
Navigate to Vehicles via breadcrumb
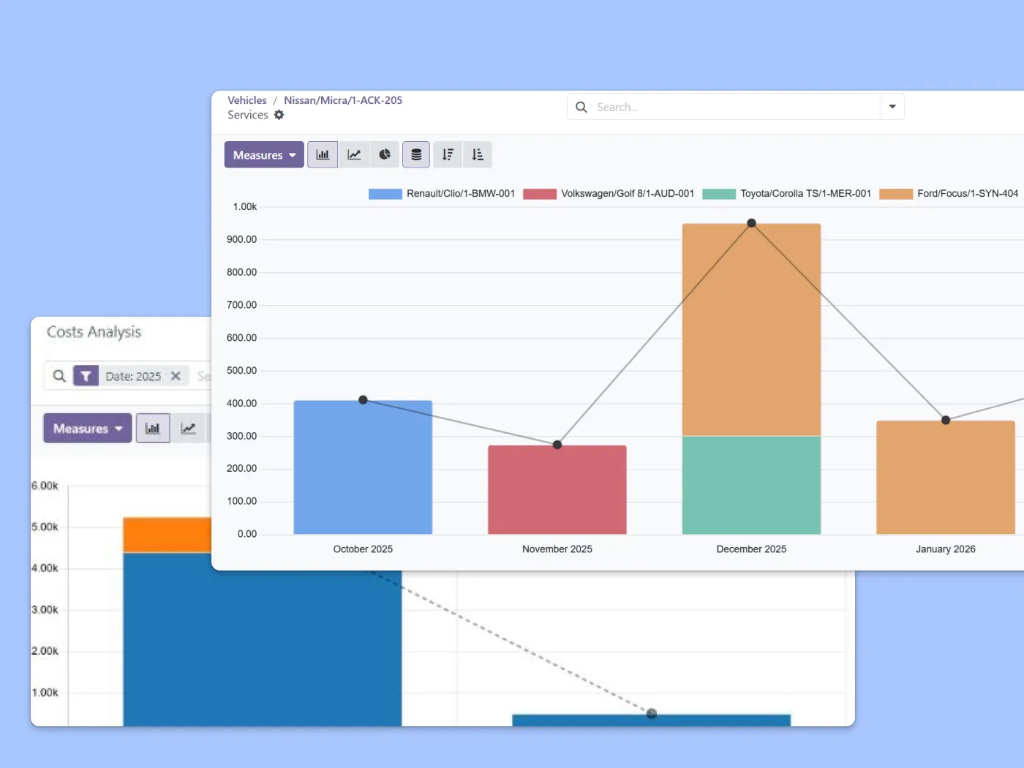[247, 100]
